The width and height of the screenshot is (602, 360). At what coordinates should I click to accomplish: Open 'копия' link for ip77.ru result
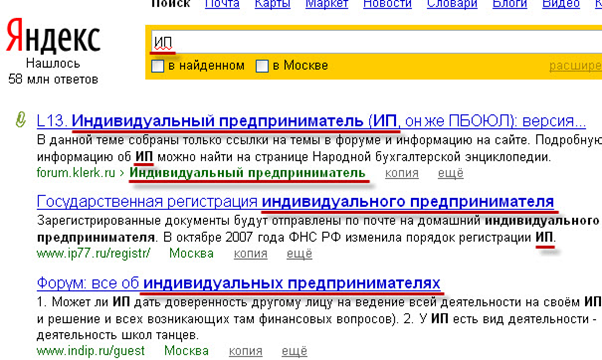(x=250, y=254)
